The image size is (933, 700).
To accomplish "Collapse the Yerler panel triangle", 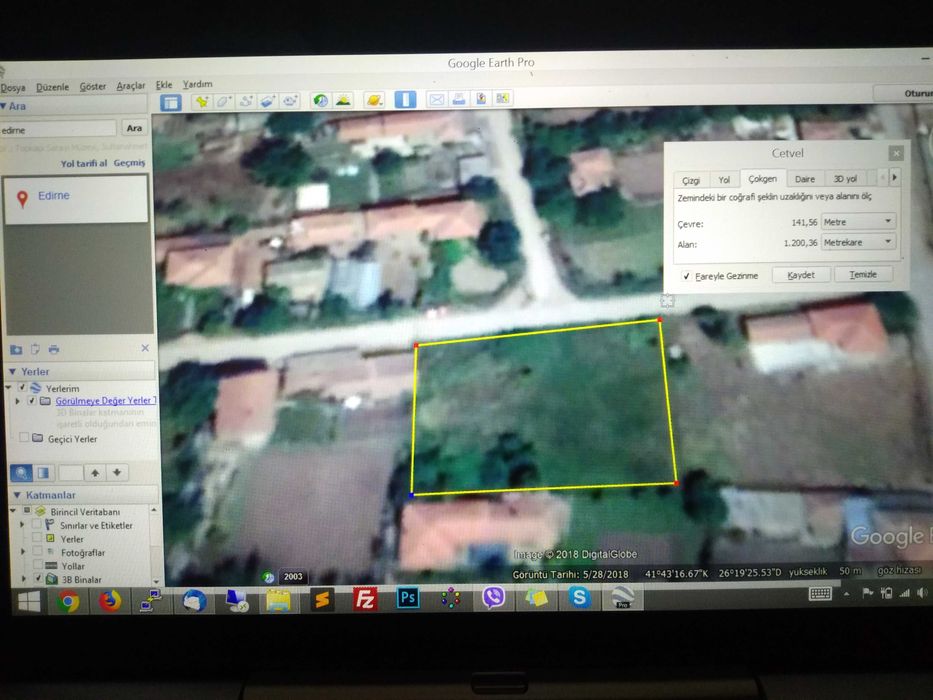I will click(x=12, y=371).
